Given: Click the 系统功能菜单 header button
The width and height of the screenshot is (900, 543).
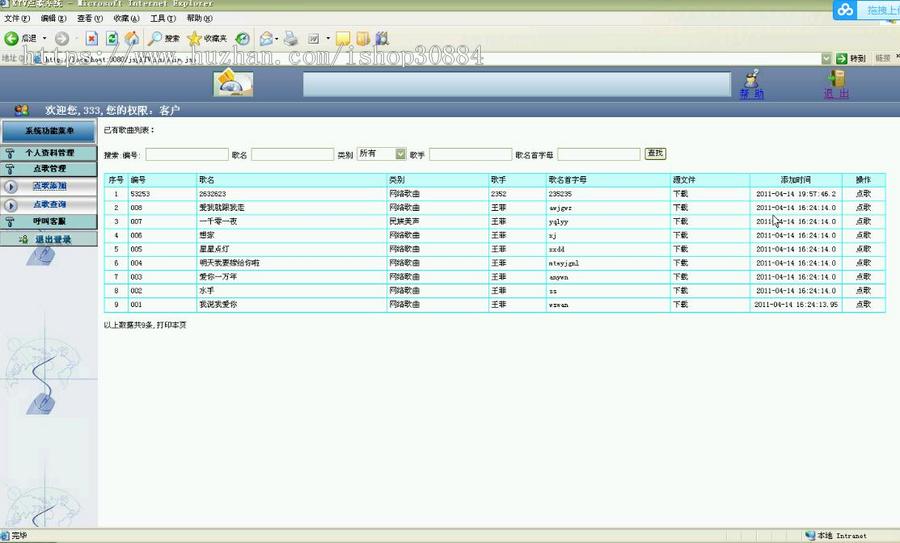Looking at the screenshot, I should (x=49, y=131).
